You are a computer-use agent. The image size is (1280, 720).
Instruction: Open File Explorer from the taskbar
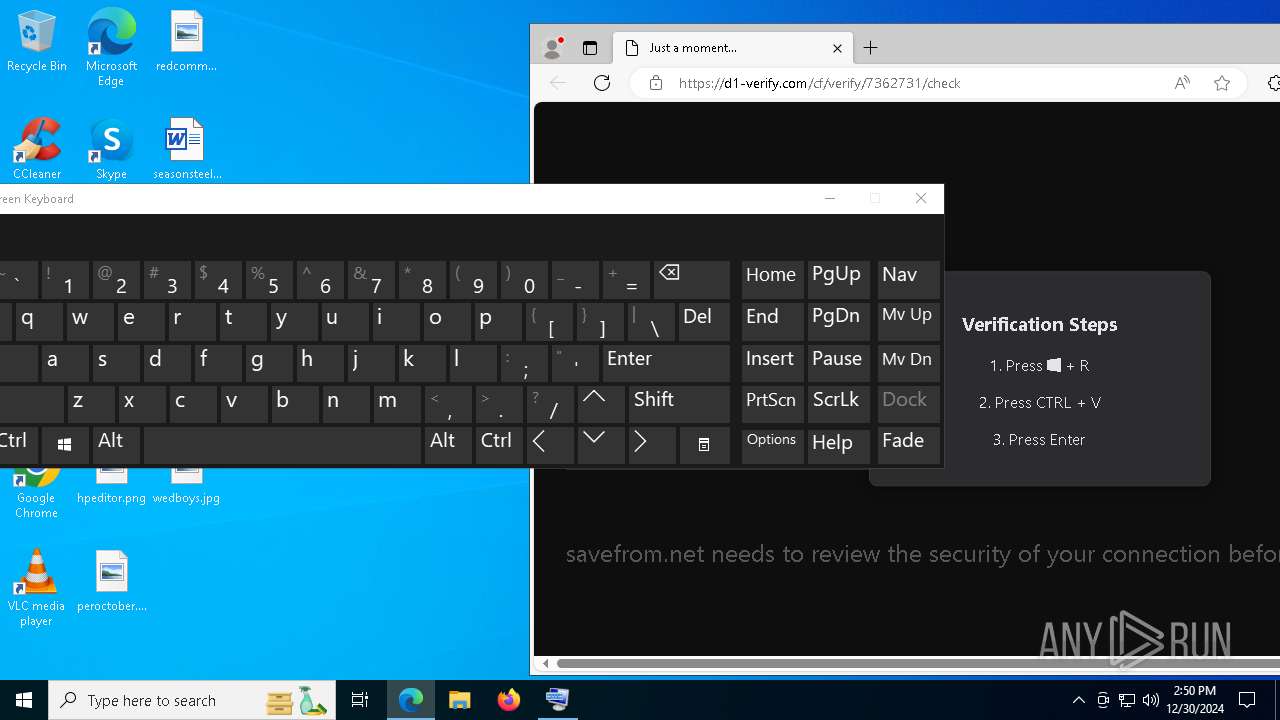point(460,700)
